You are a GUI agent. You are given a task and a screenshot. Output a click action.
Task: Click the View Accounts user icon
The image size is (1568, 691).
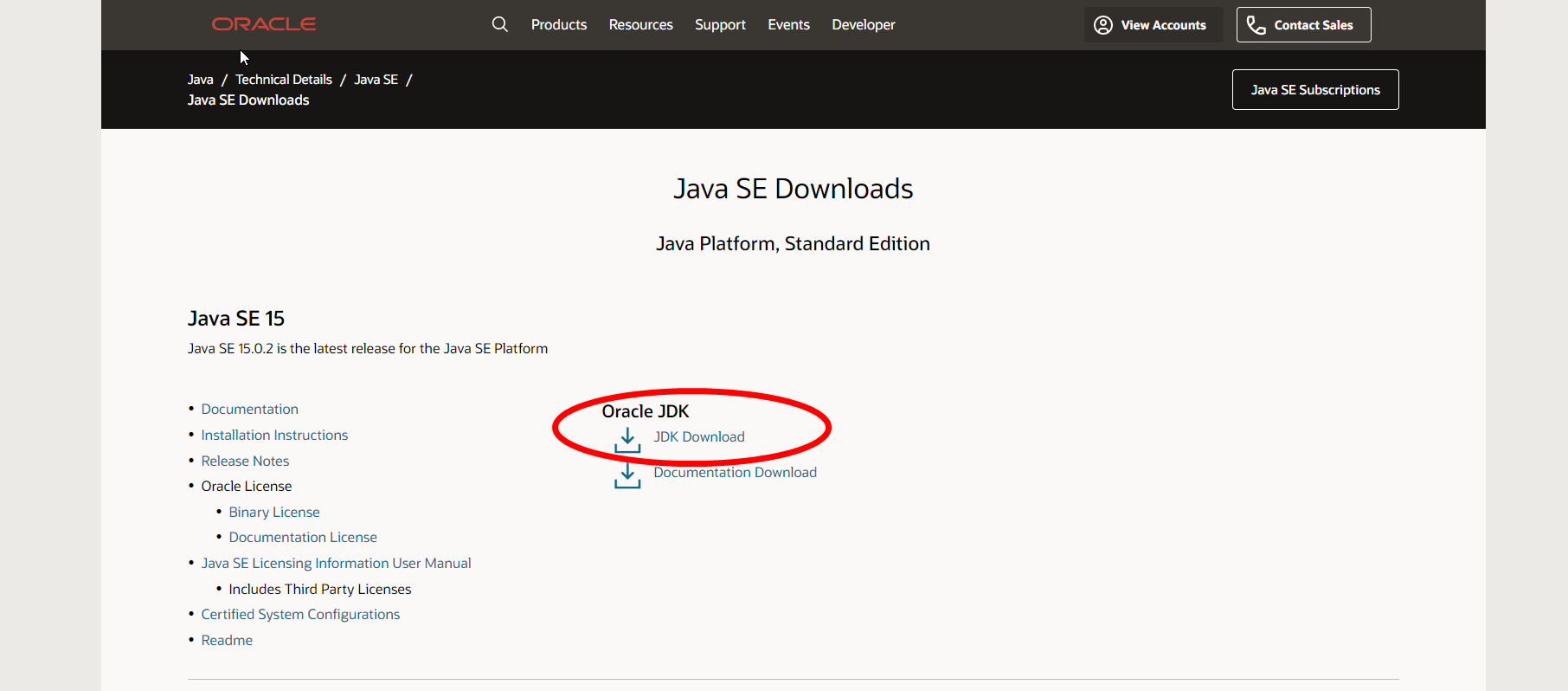coord(1103,25)
